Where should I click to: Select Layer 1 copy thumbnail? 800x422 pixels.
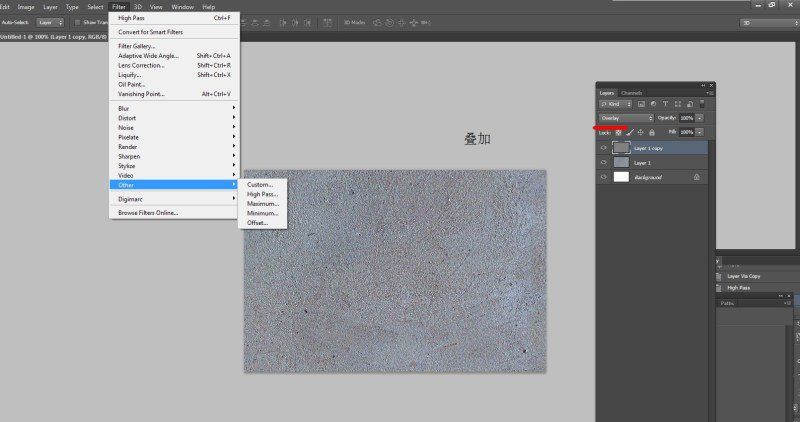click(x=621, y=148)
